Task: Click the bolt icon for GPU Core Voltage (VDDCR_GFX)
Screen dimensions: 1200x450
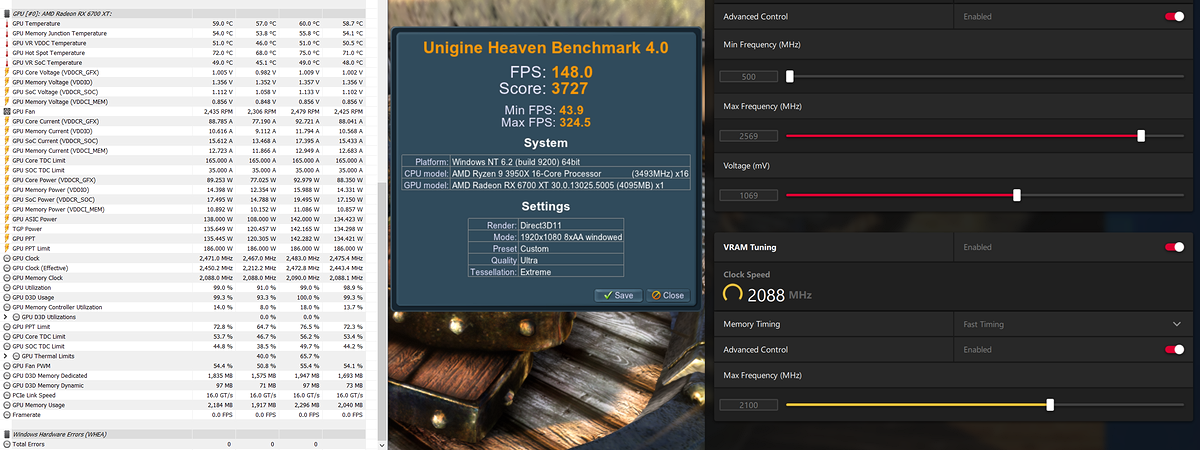Action: [x=7, y=72]
